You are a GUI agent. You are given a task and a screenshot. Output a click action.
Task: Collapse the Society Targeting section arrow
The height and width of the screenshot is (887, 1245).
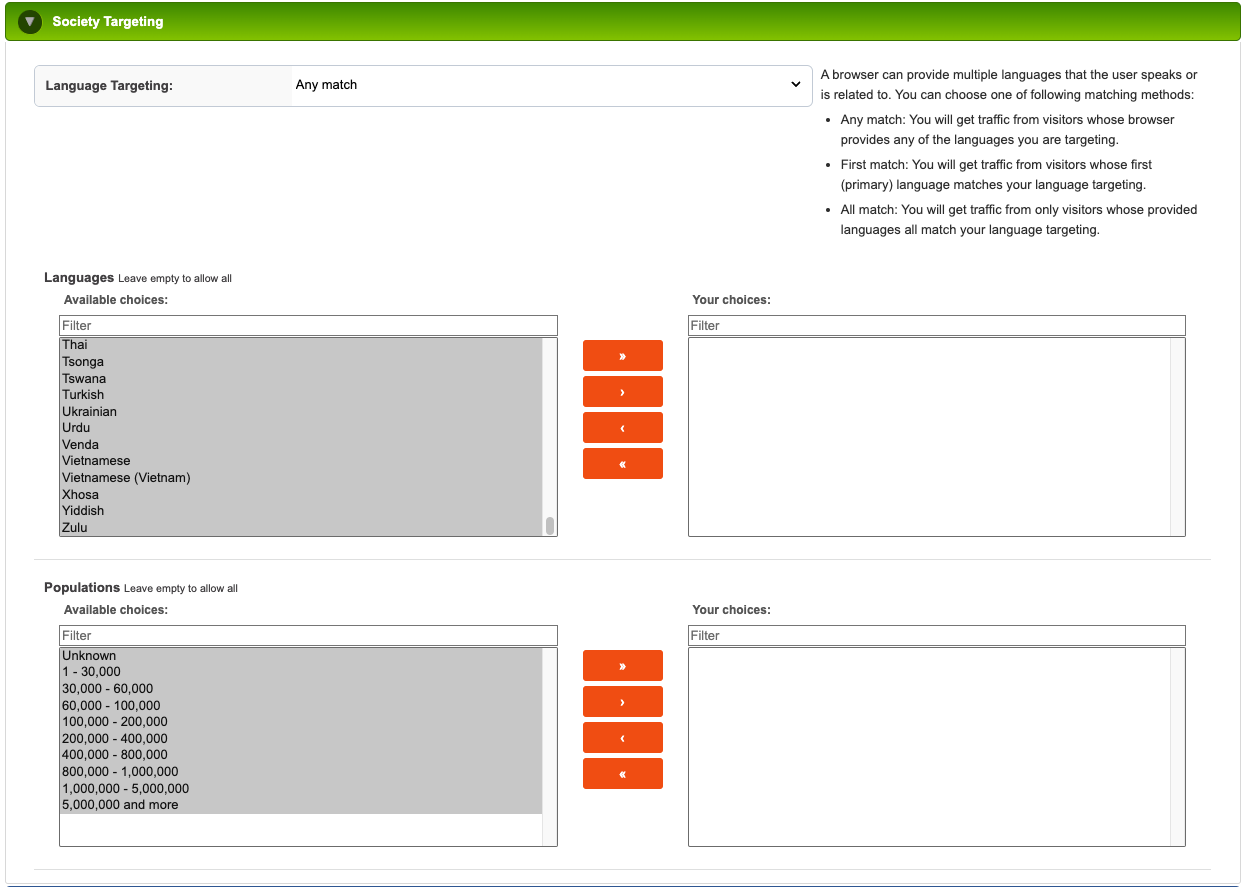[x=30, y=21]
